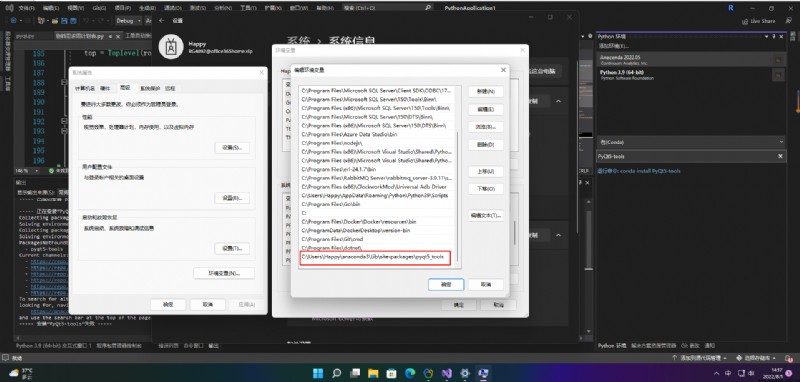Clear the PyQt5-tools search box
The height and width of the screenshot is (382, 800).
(780, 156)
